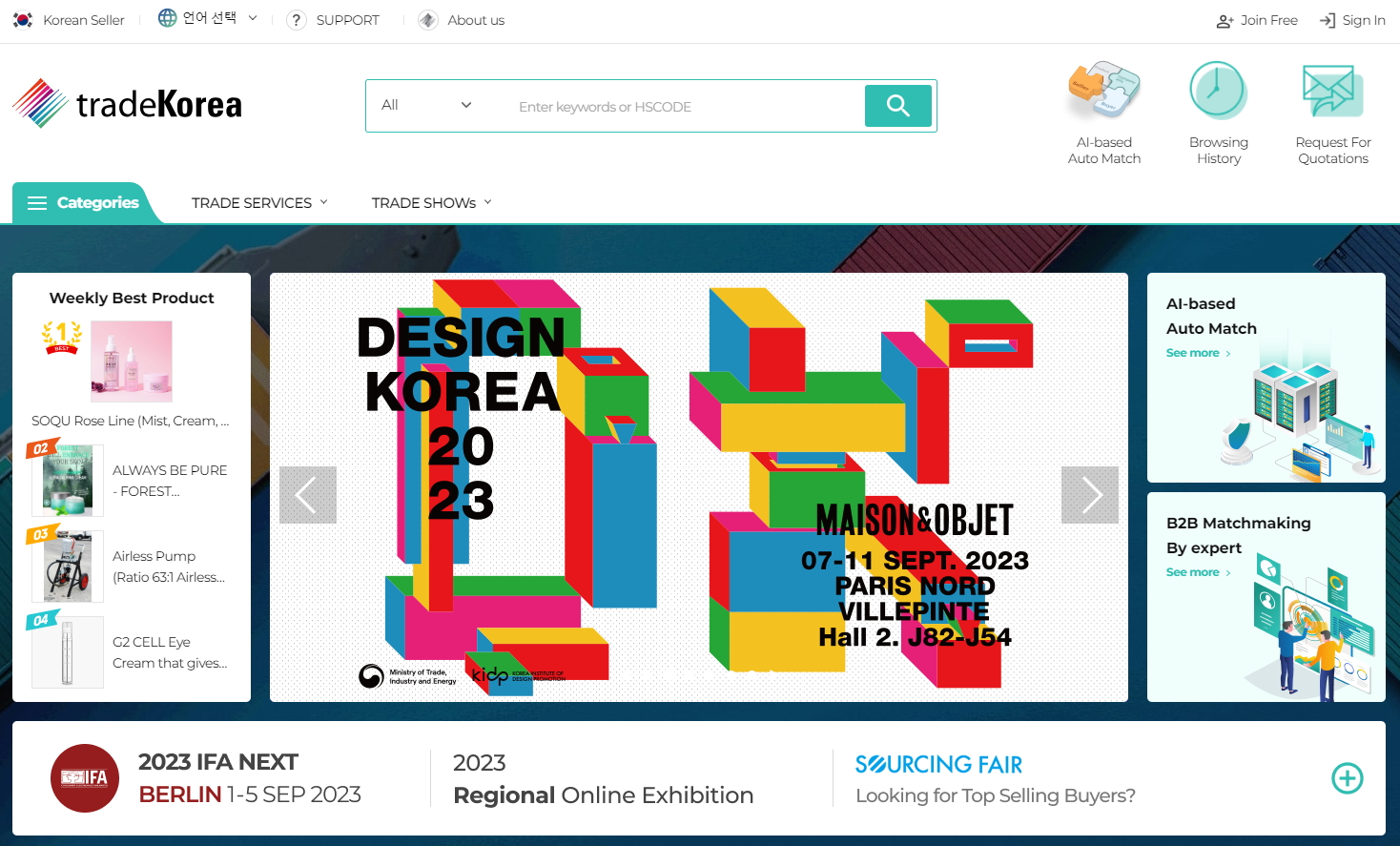Open Browsing History clock icon

coord(1218,91)
